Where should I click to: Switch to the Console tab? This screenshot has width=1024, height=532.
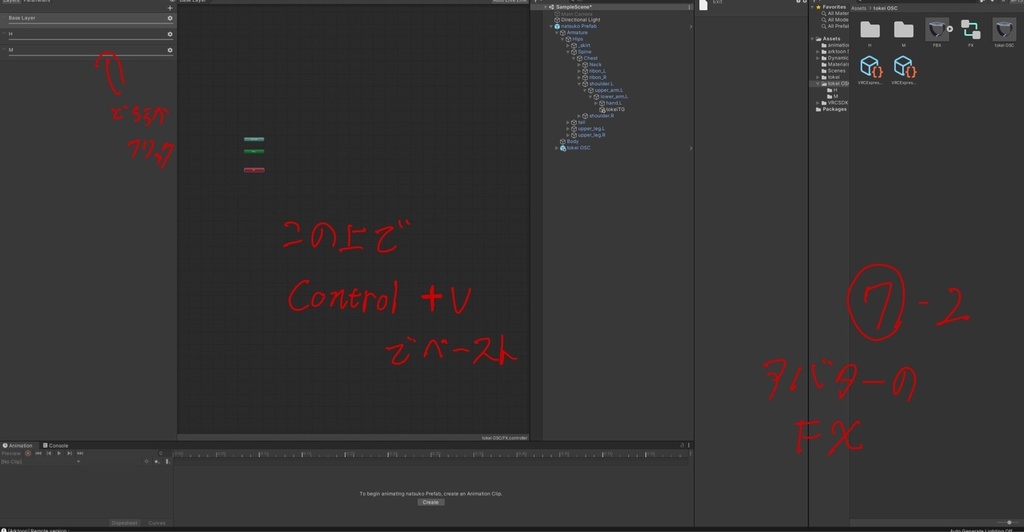pyautogui.click(x=56, y=446)
